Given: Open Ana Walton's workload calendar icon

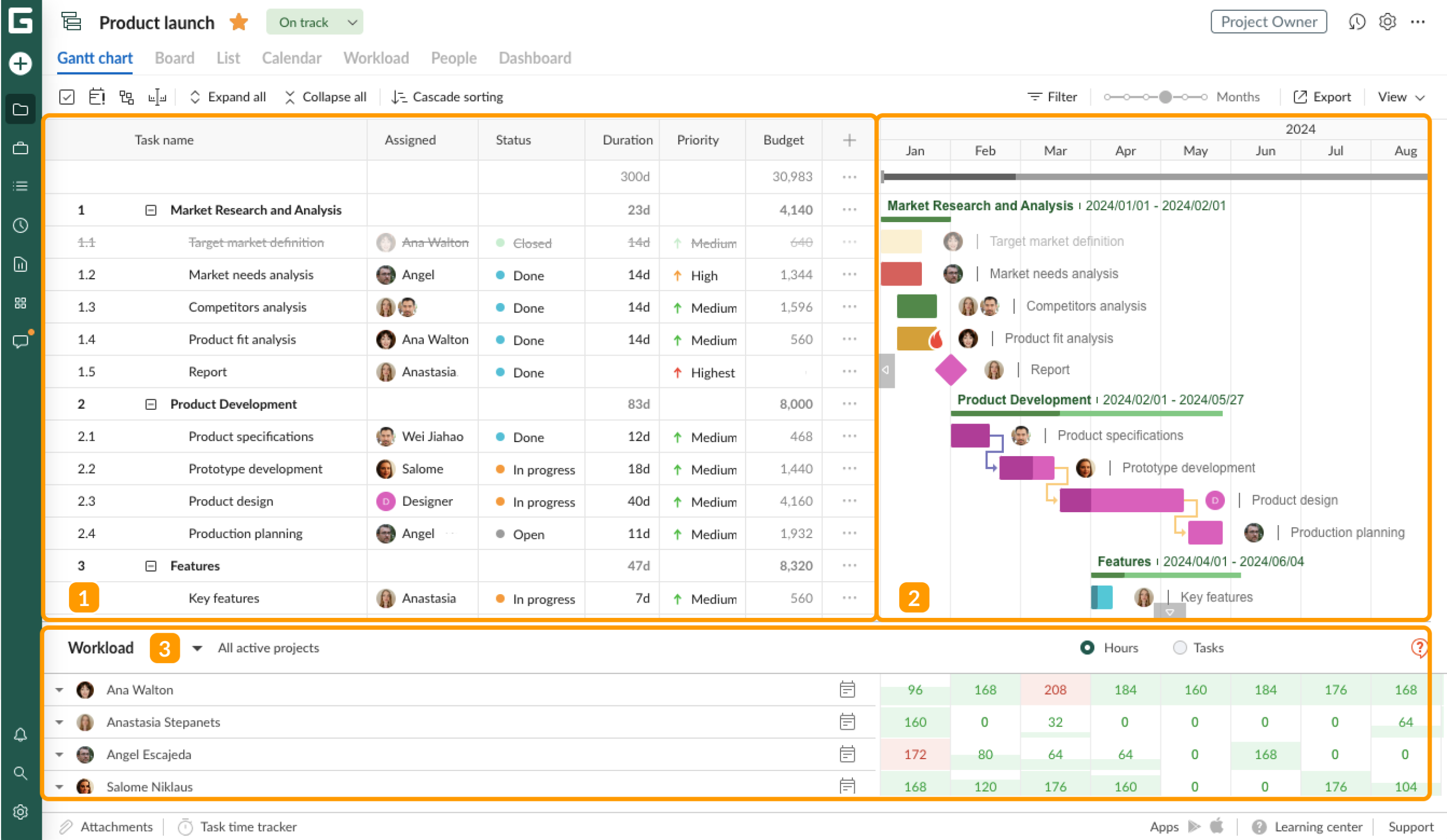Looking at the screenshot, I should [848, 690].
